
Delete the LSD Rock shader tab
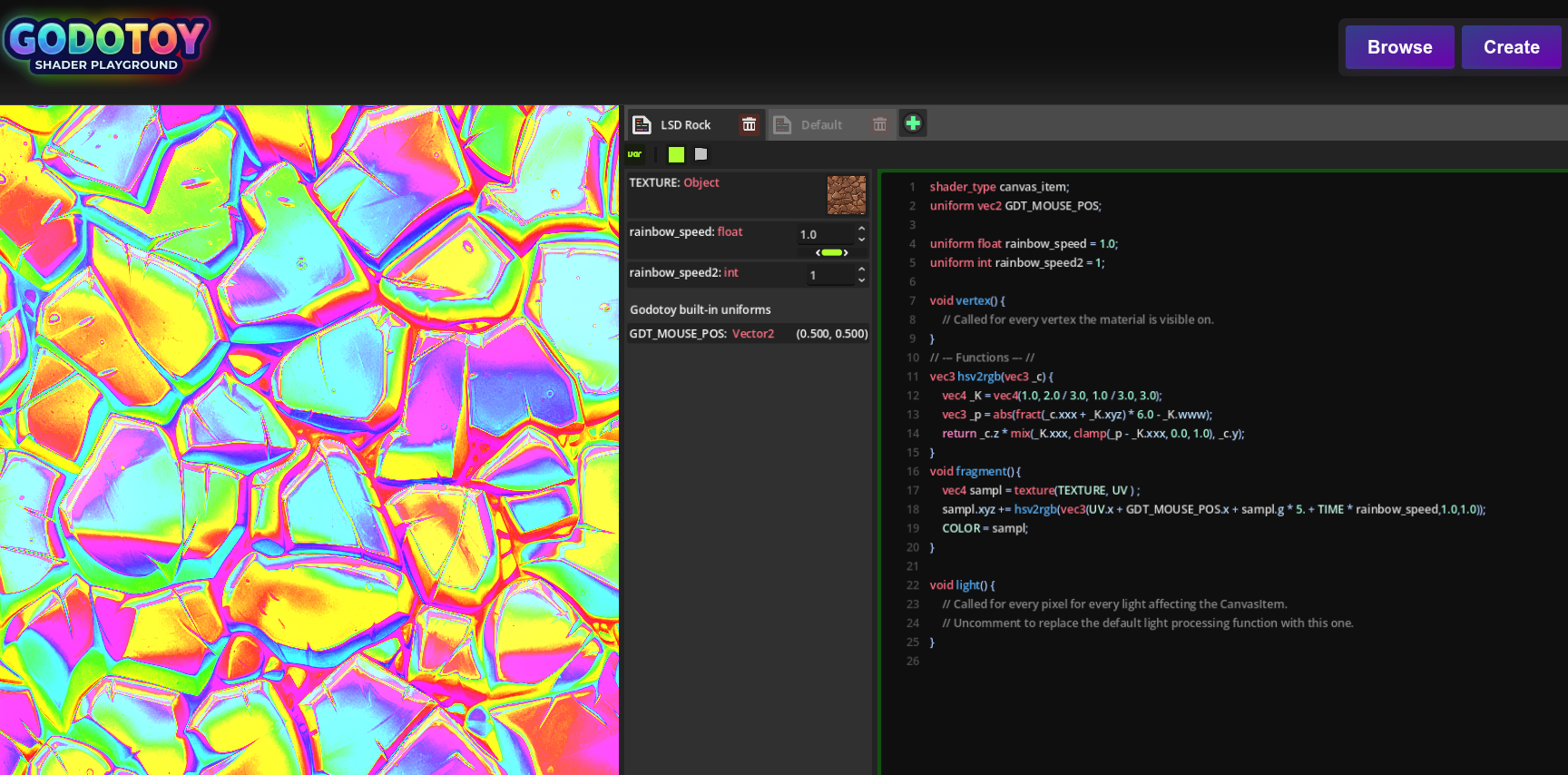(749, 124)
